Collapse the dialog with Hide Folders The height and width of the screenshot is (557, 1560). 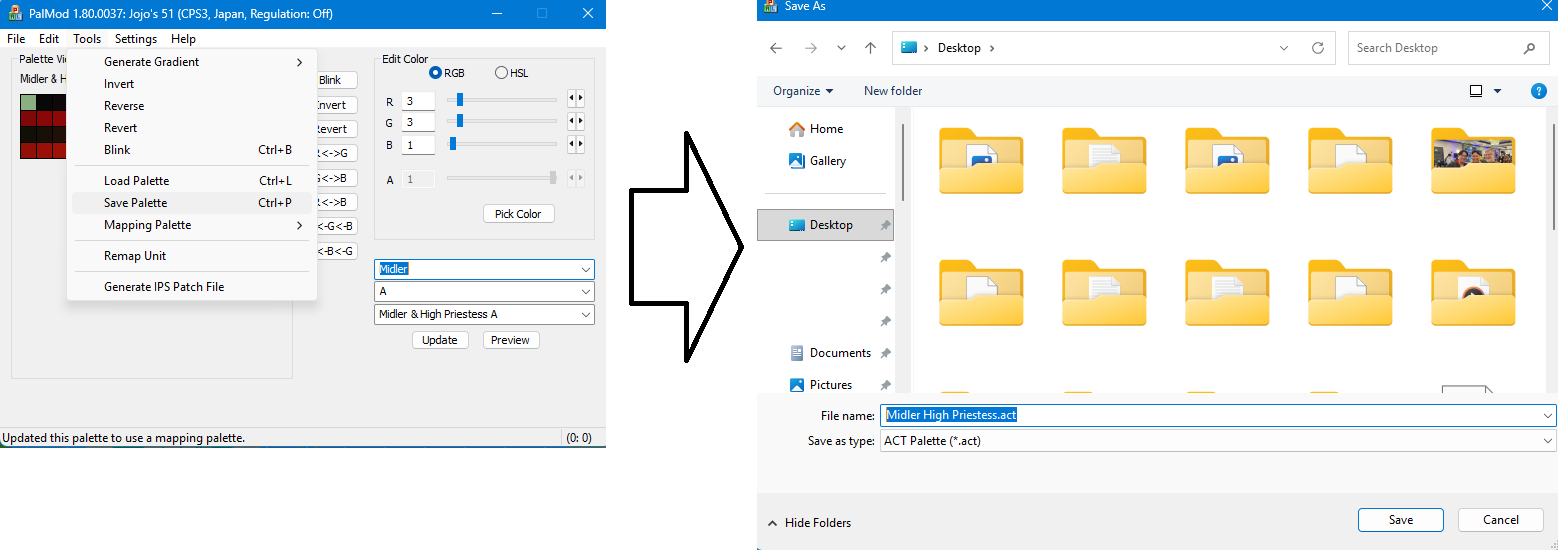pyautogui.click(x=809, y=522)
